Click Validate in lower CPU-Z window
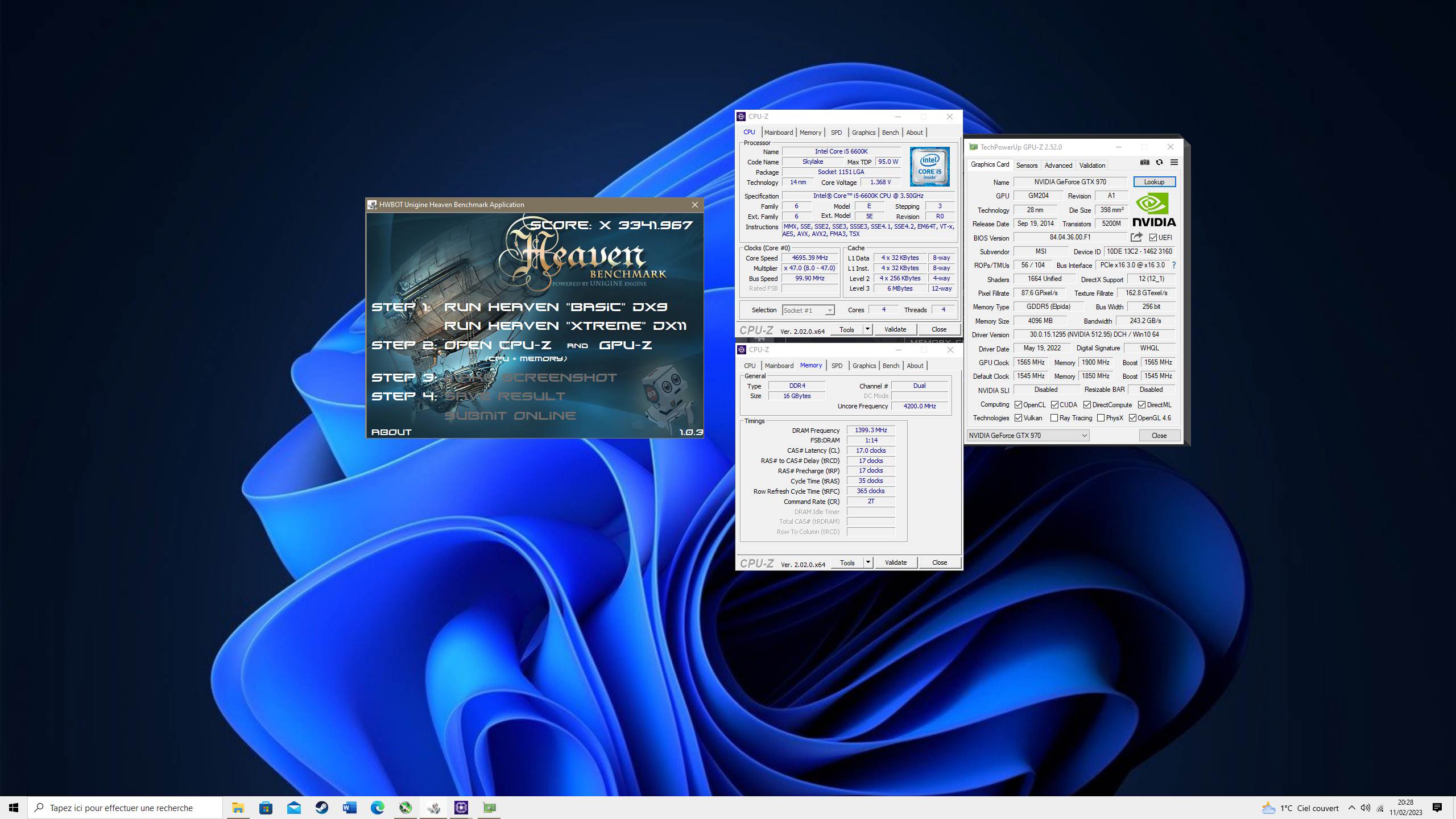The height and width of the screenshot is (819, 1456). pyautogui.click(x=896, y=562)
